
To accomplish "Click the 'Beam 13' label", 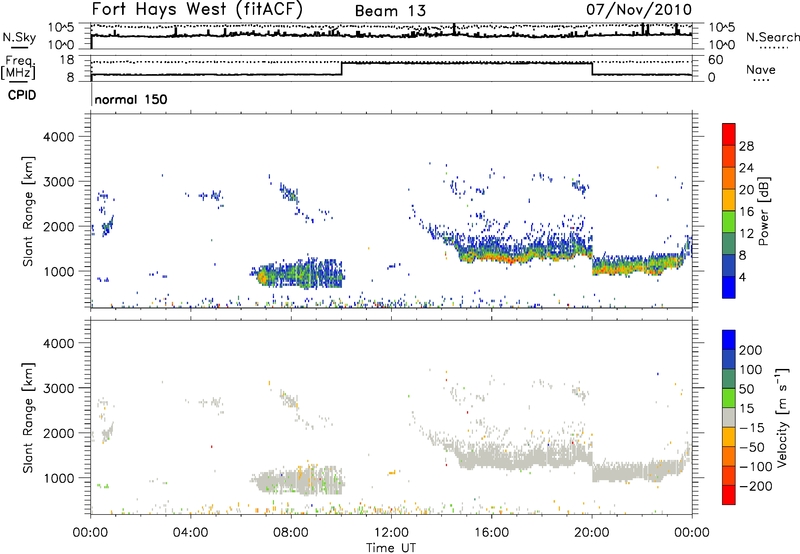I will pos(390,11).
